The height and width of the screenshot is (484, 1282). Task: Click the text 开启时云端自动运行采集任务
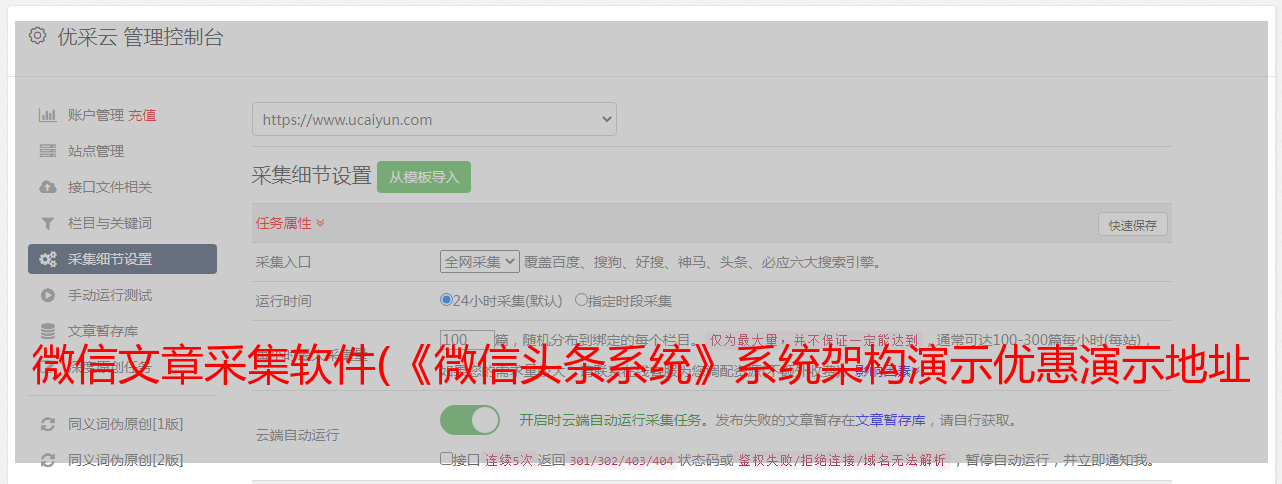point(609,420)
